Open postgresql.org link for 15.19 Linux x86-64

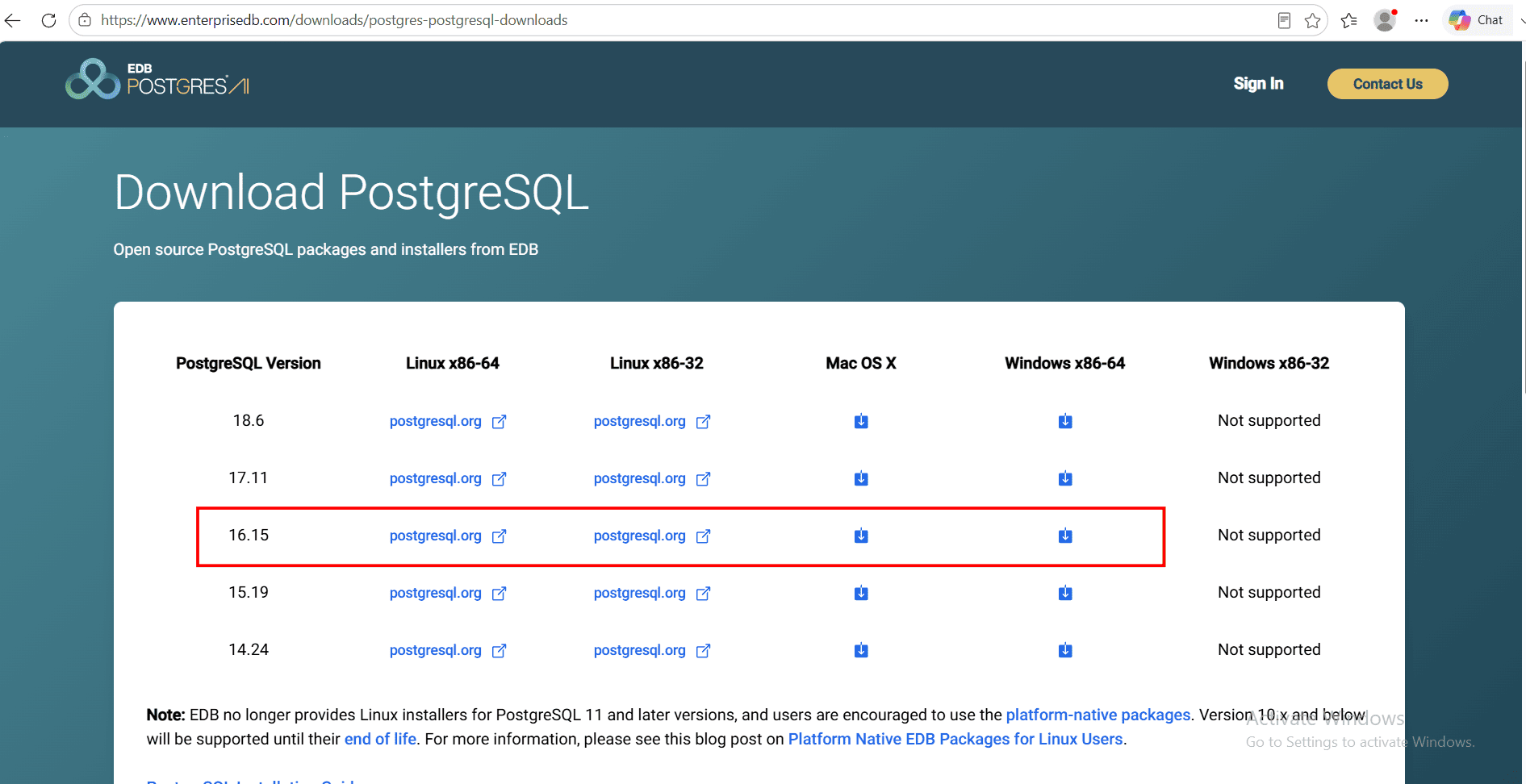pos(448,593)
